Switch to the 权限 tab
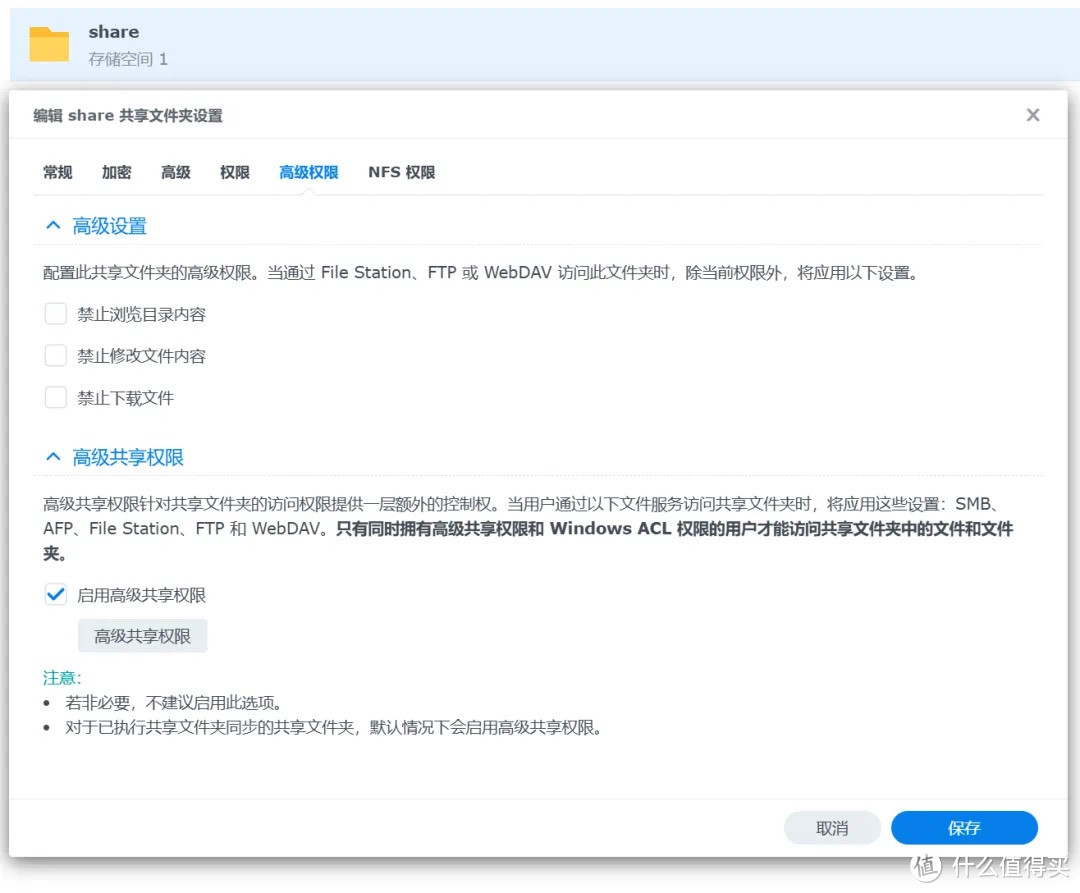 [x=234, y=172]
